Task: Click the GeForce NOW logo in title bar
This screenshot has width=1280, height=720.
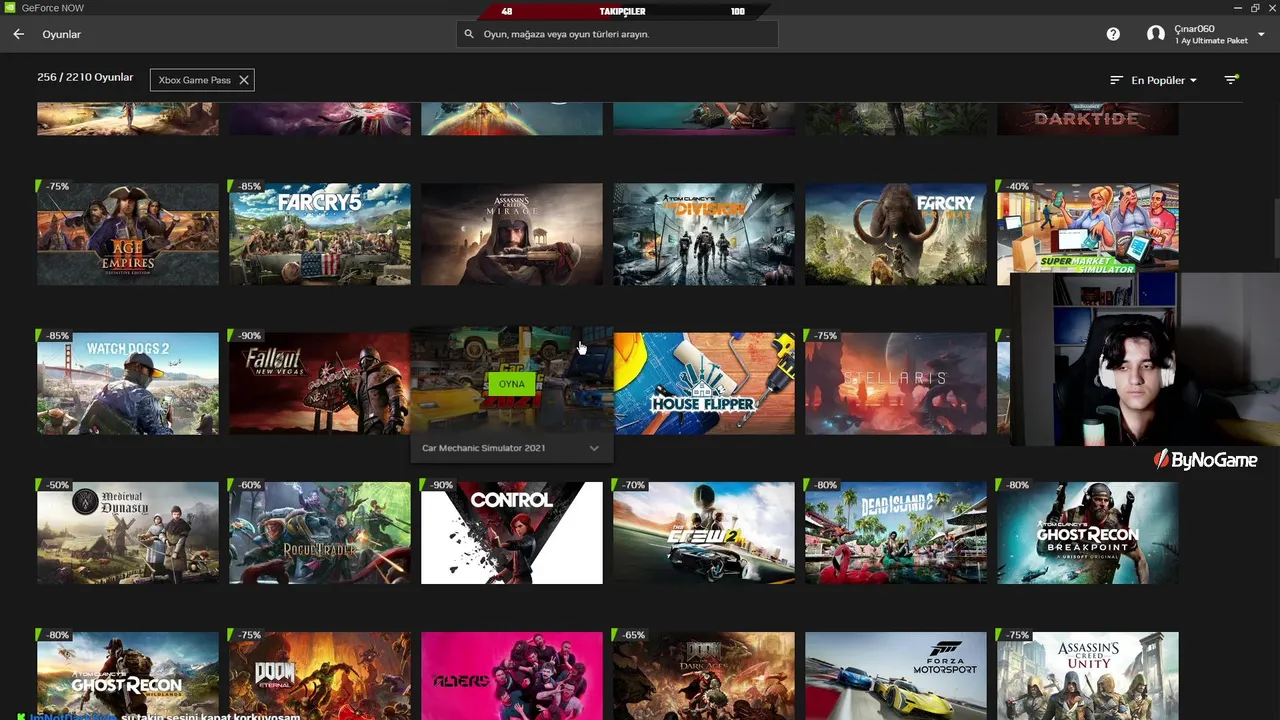Action: (9, 8)
